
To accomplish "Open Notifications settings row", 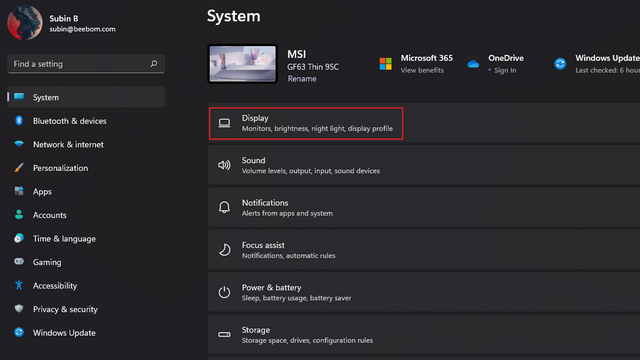I will click(424, 207).
